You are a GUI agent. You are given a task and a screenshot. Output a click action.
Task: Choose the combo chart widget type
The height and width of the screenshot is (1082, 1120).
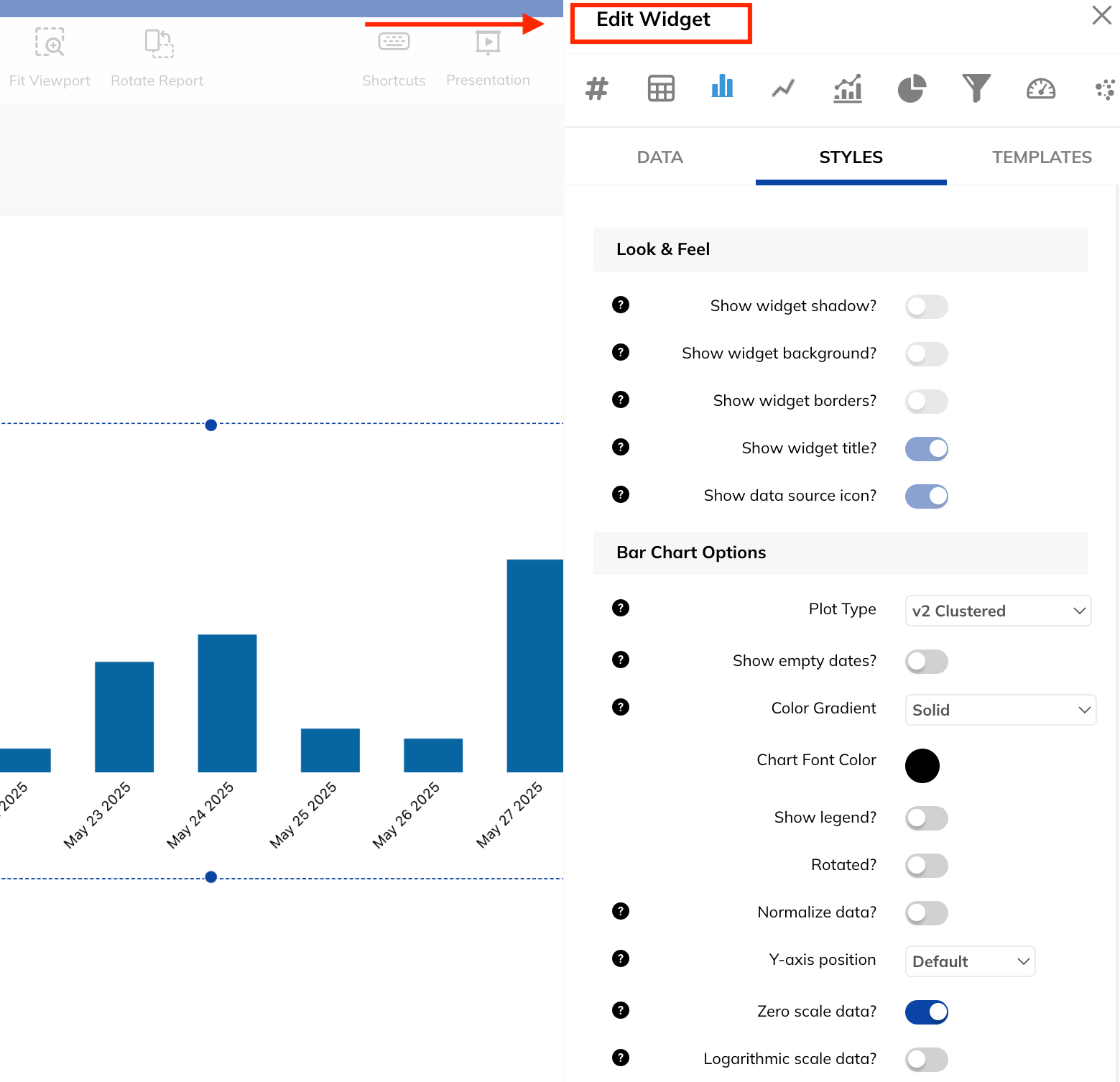coord(847,88)
